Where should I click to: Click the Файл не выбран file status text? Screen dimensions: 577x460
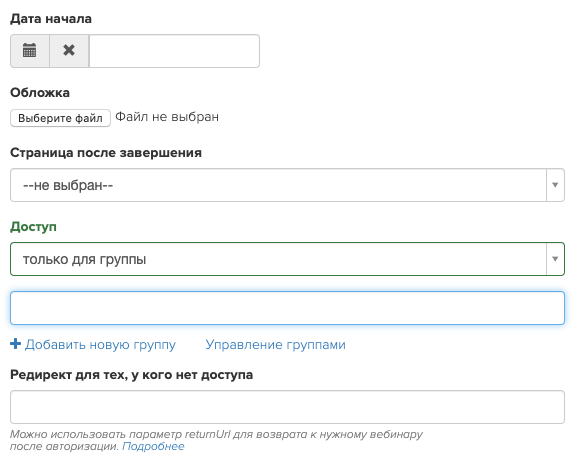click(x=167, y=117)
